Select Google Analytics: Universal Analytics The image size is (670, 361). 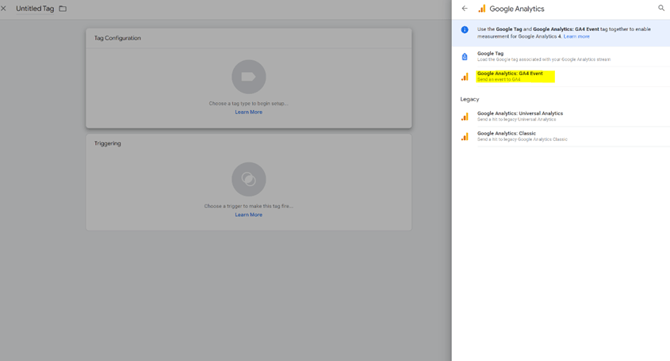(561, 116)
